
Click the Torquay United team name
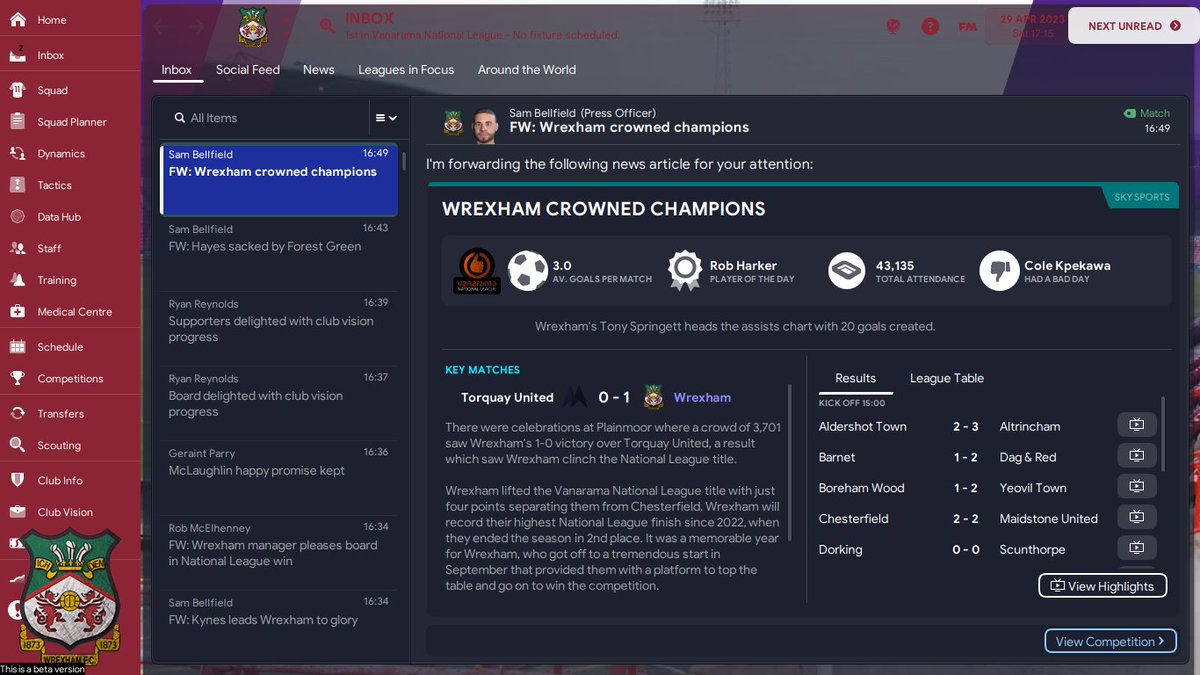click(507, 397)
